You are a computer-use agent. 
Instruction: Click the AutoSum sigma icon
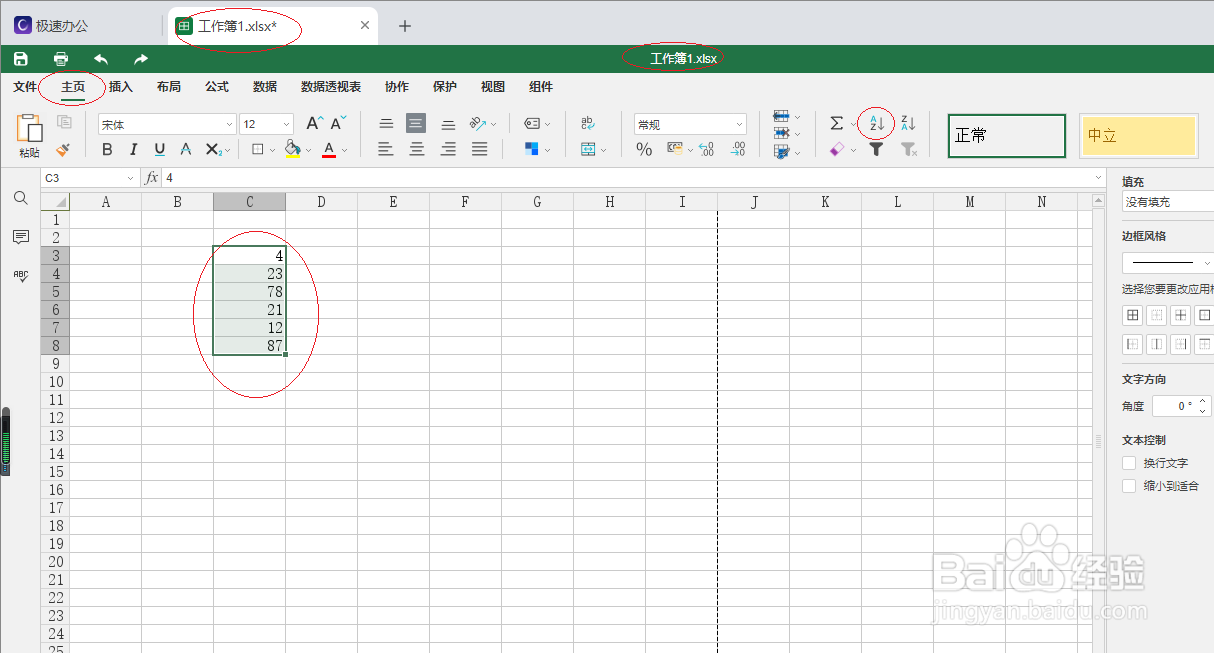click(x=837, y=123)
